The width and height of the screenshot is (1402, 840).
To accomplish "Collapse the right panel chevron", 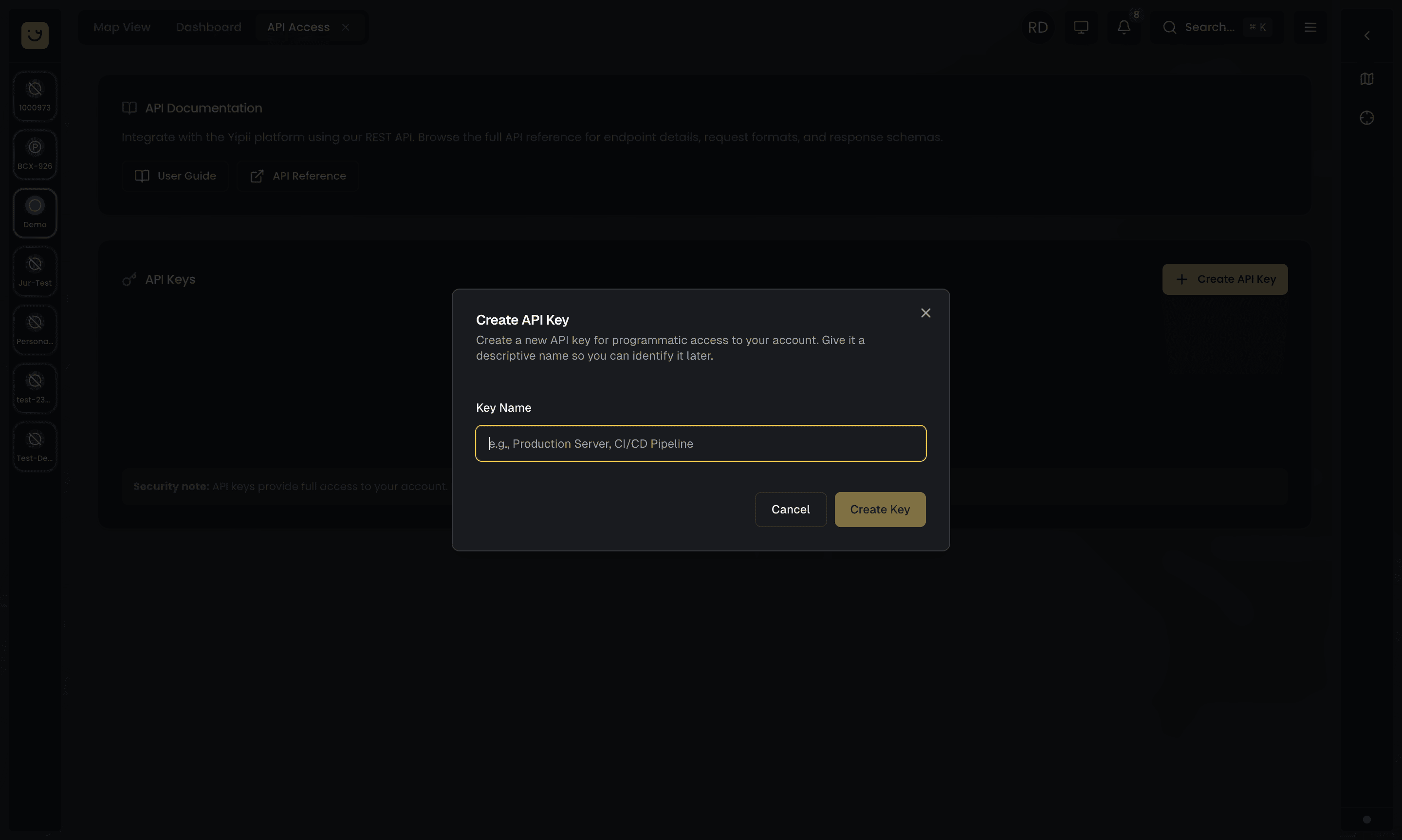I will 1366,36.
